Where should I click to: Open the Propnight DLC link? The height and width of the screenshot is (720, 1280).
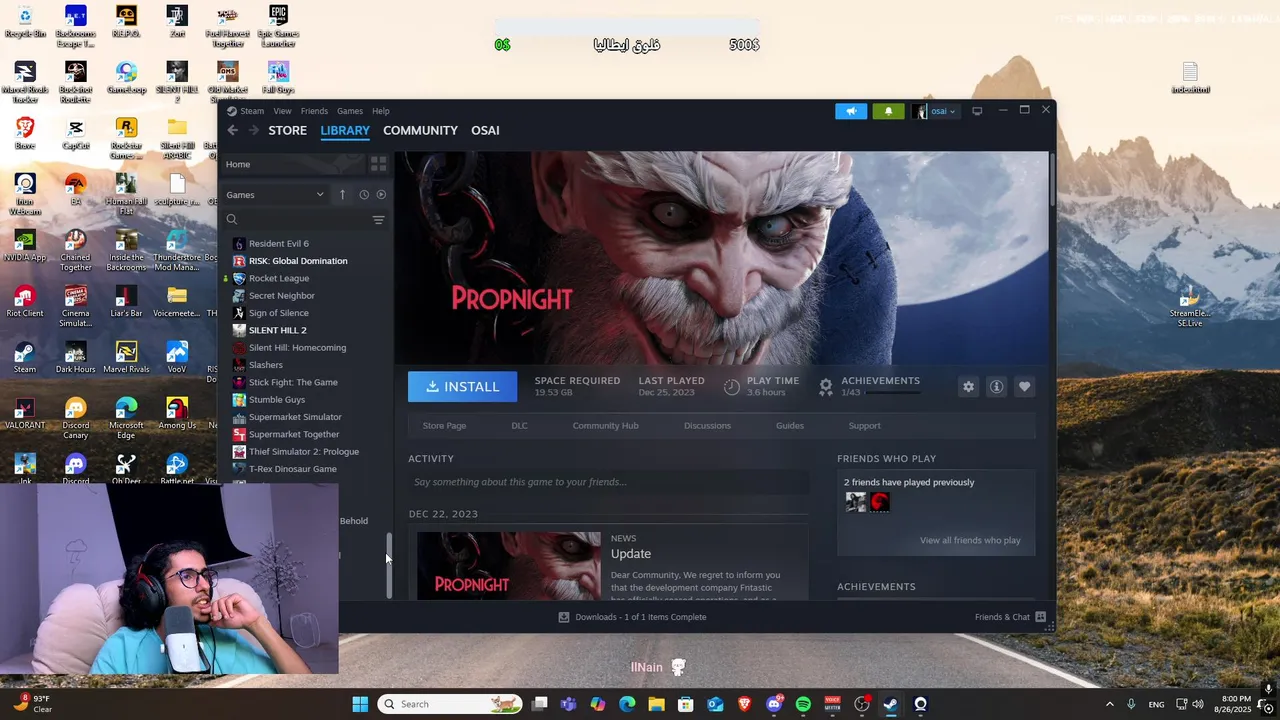tap(519, 426)
